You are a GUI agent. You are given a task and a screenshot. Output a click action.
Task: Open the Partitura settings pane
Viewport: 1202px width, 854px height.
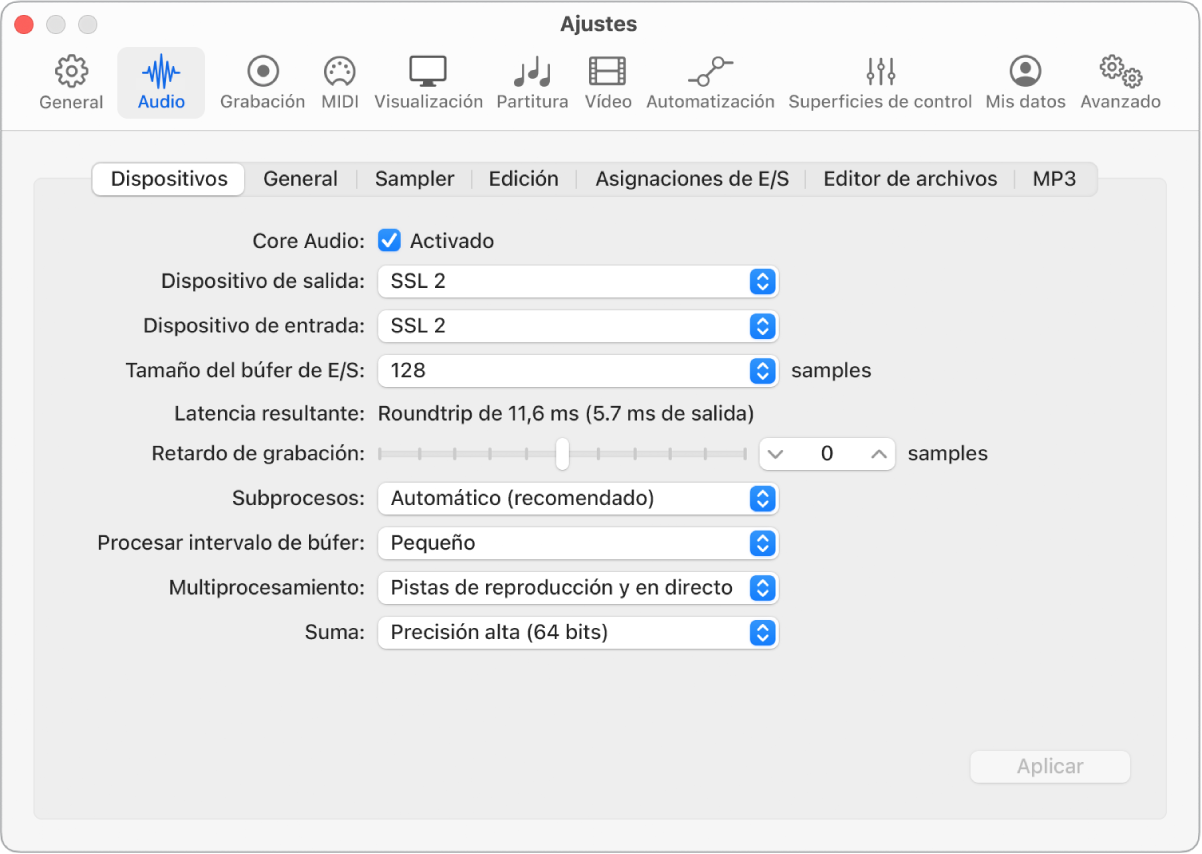(531, 80)
